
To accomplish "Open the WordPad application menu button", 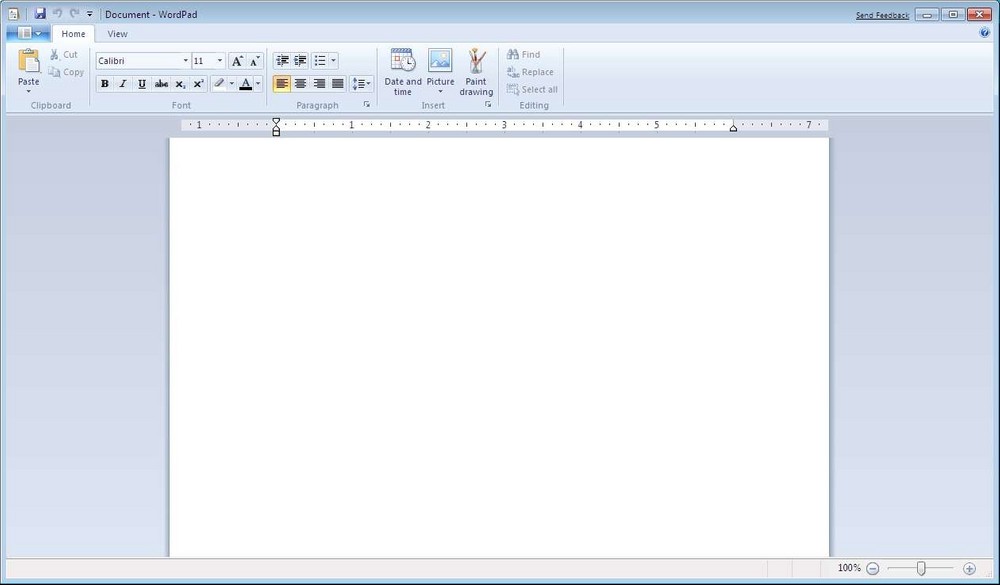I will click(27, 34).
